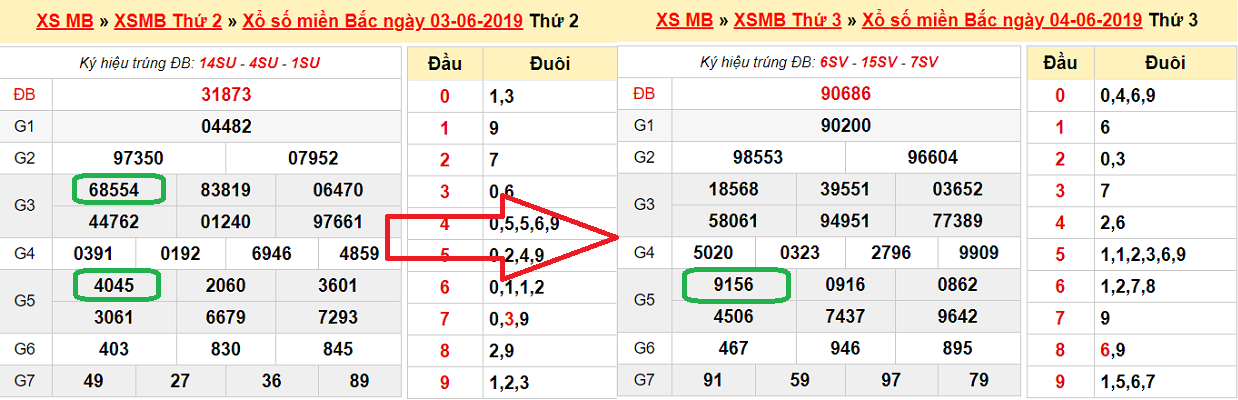This screenshot has width=1238, height=400.
Task: Click the G2 number 96604
Action: click(932, 158)
